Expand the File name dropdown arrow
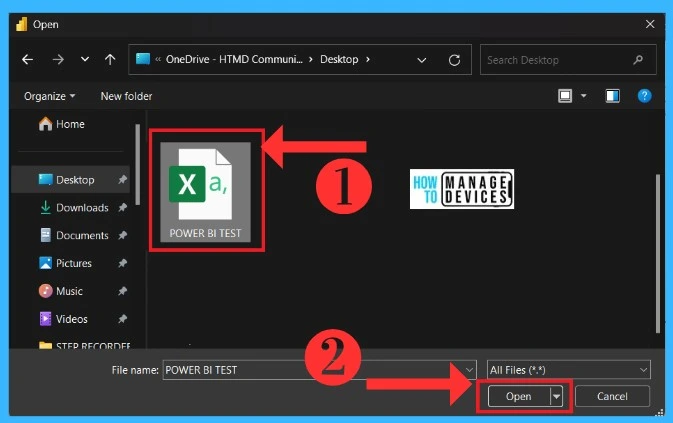Viewport: 673px width, 423px height. pos(470,370)
